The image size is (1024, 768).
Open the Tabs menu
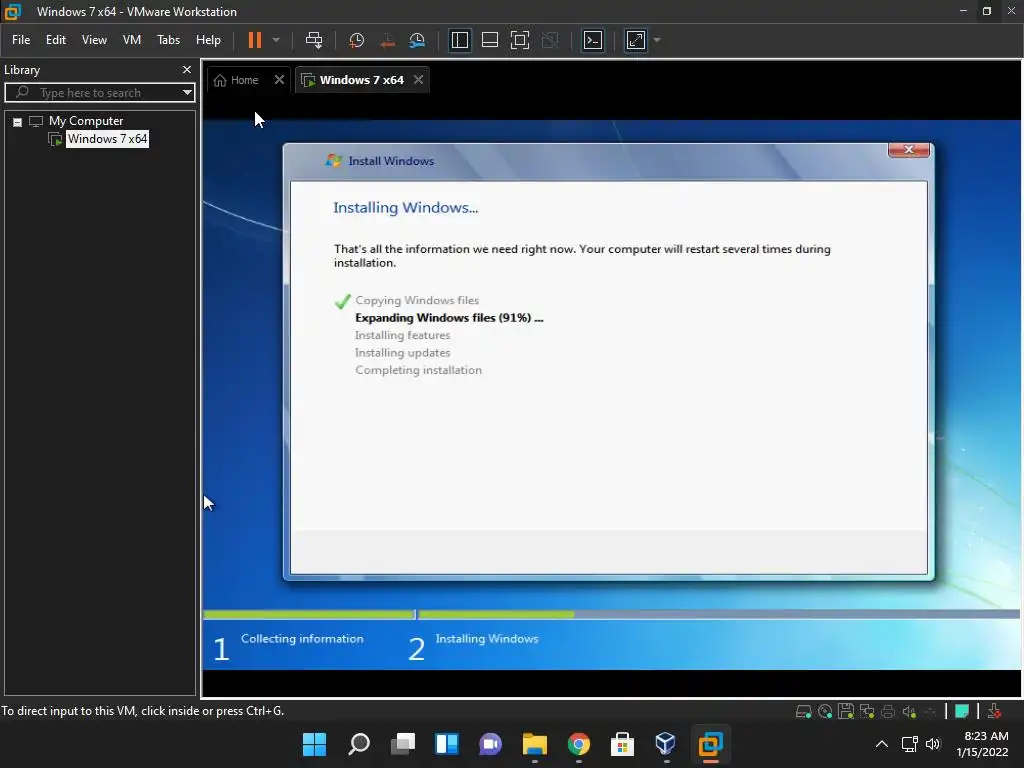coord(168,40)
